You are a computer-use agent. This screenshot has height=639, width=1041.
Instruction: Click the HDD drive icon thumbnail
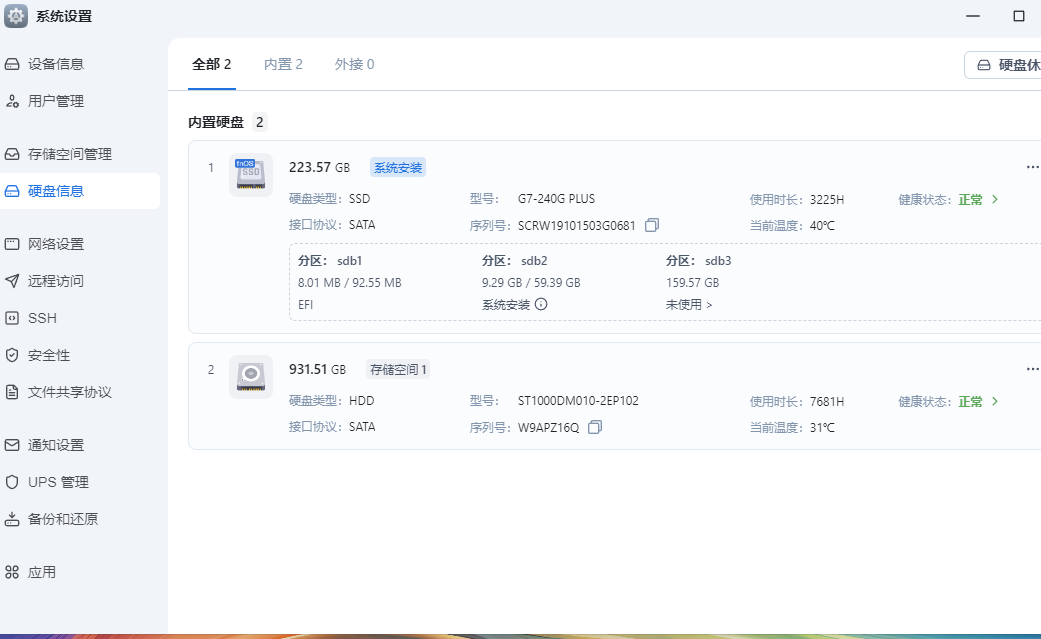click(250, 377)
